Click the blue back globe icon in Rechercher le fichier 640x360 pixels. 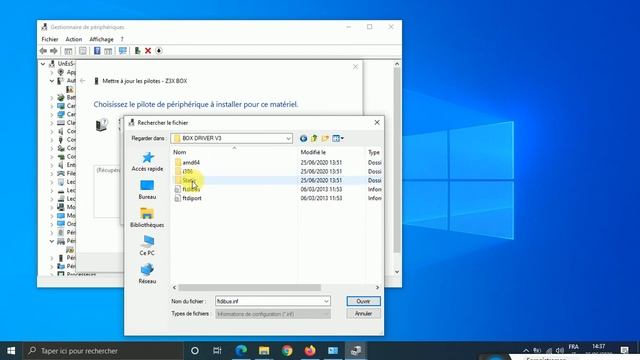[303, 138]
